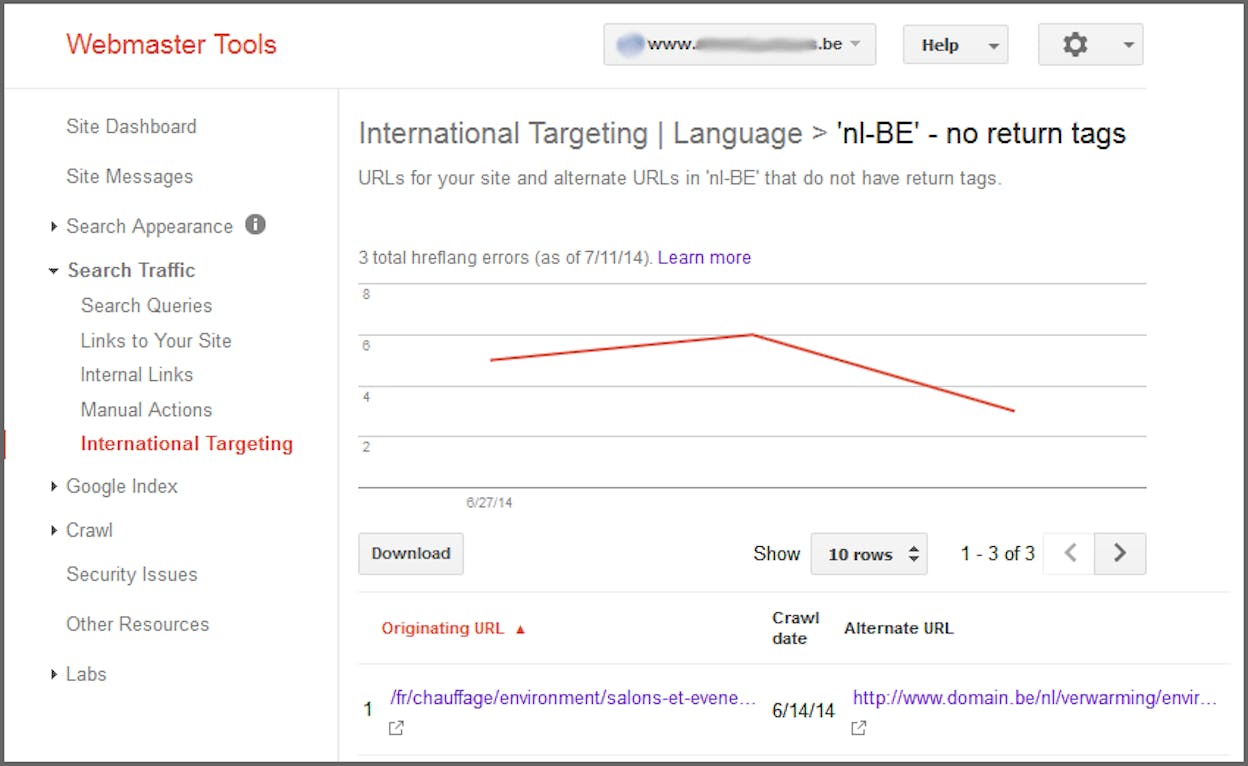Open the settings gear menu
This screenshot has width=1248, height=766.
coord(1090,45)
